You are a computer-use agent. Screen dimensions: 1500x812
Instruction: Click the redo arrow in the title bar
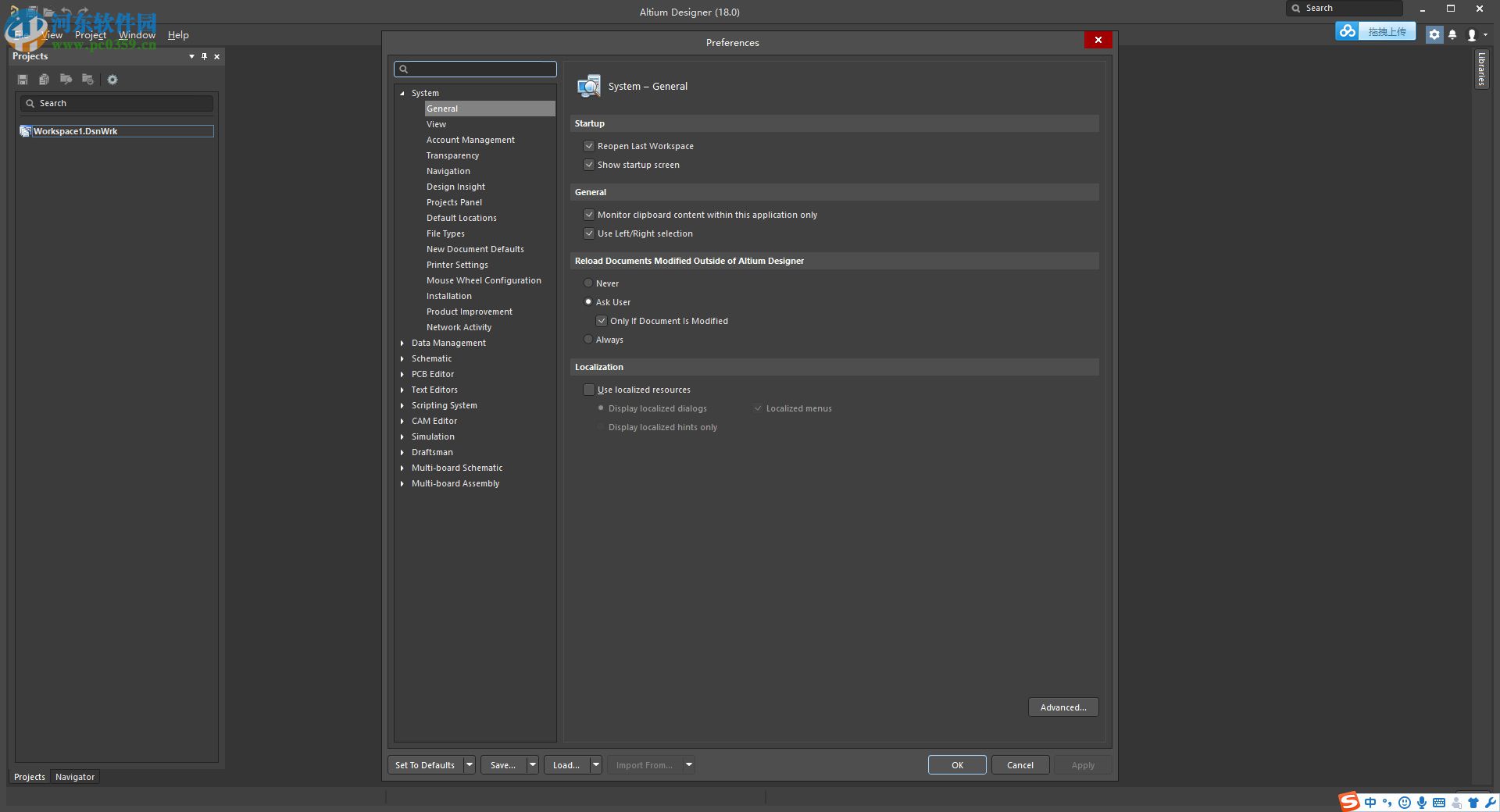(x=84, y=12)
